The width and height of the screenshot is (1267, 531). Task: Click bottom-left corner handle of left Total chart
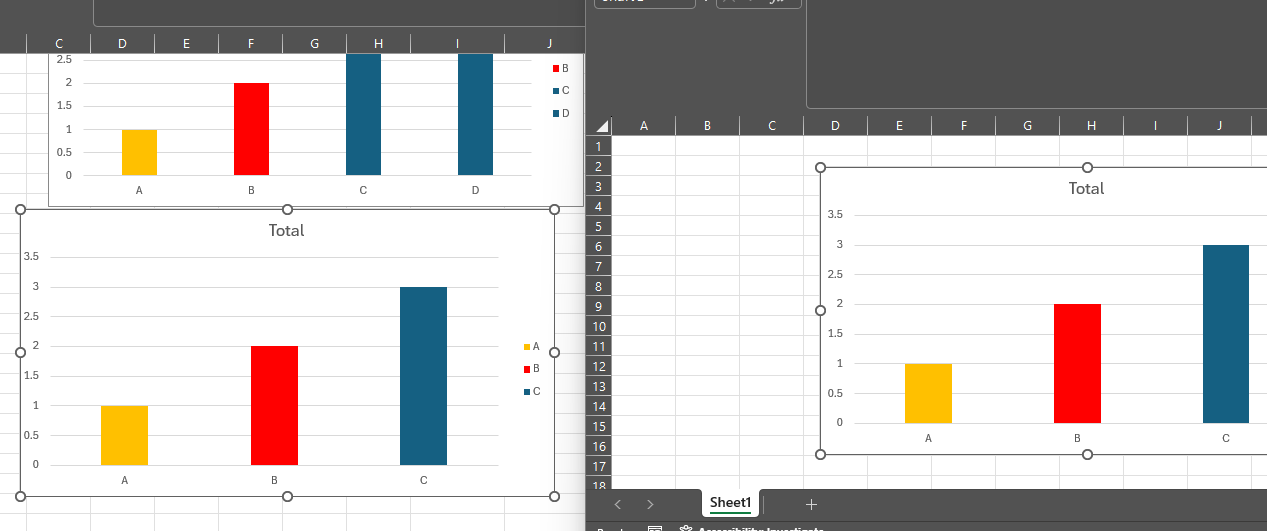pos(20,496)
